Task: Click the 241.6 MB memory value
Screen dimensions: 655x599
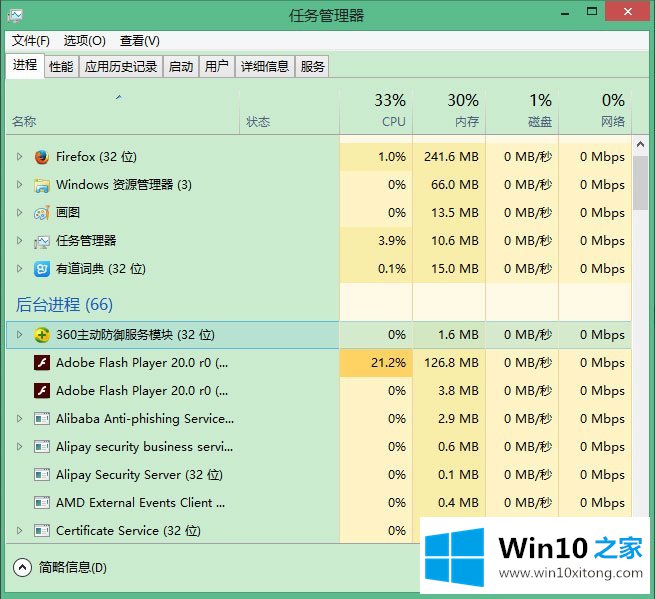Action: (451, 157)
